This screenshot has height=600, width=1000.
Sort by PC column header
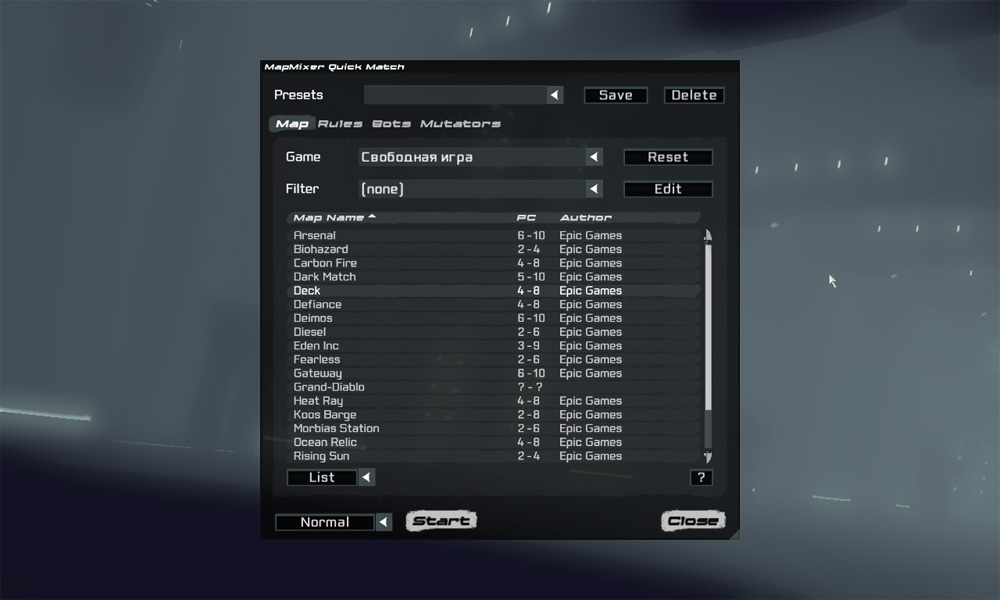click(x=526, y=217)
